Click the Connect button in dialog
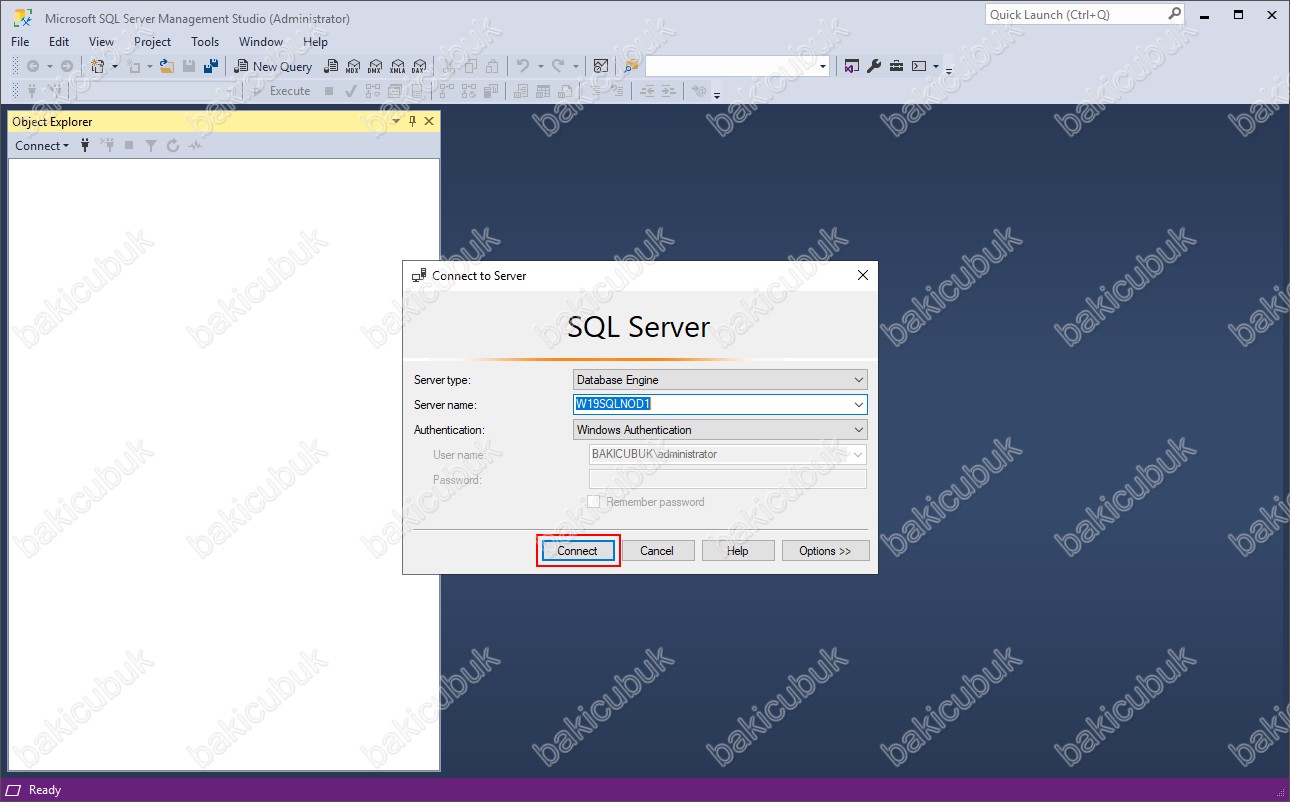 click(578, 551)
